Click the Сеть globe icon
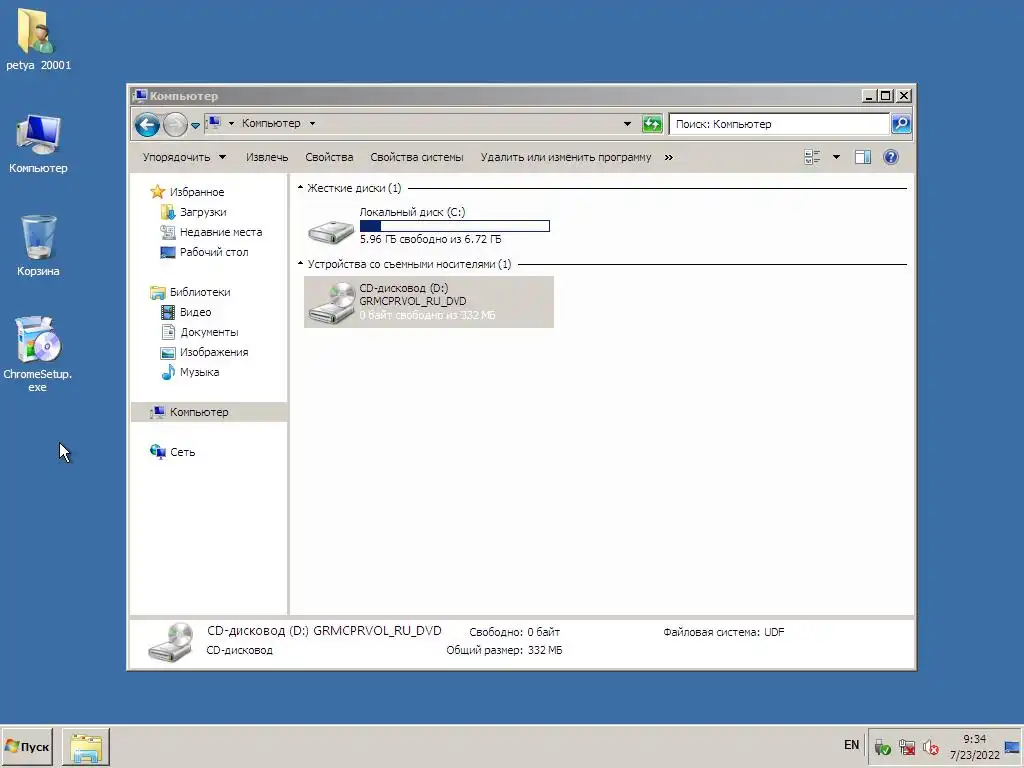The image size is (1024, 768). (157, 451)
